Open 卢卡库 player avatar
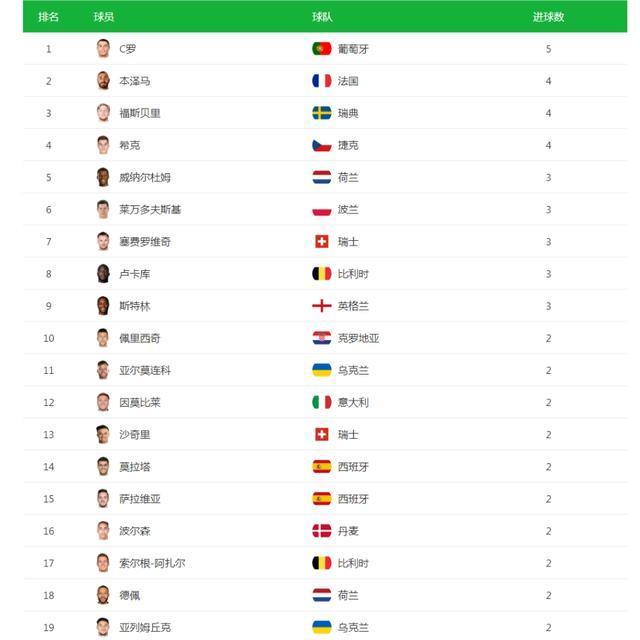 point(103,273)
